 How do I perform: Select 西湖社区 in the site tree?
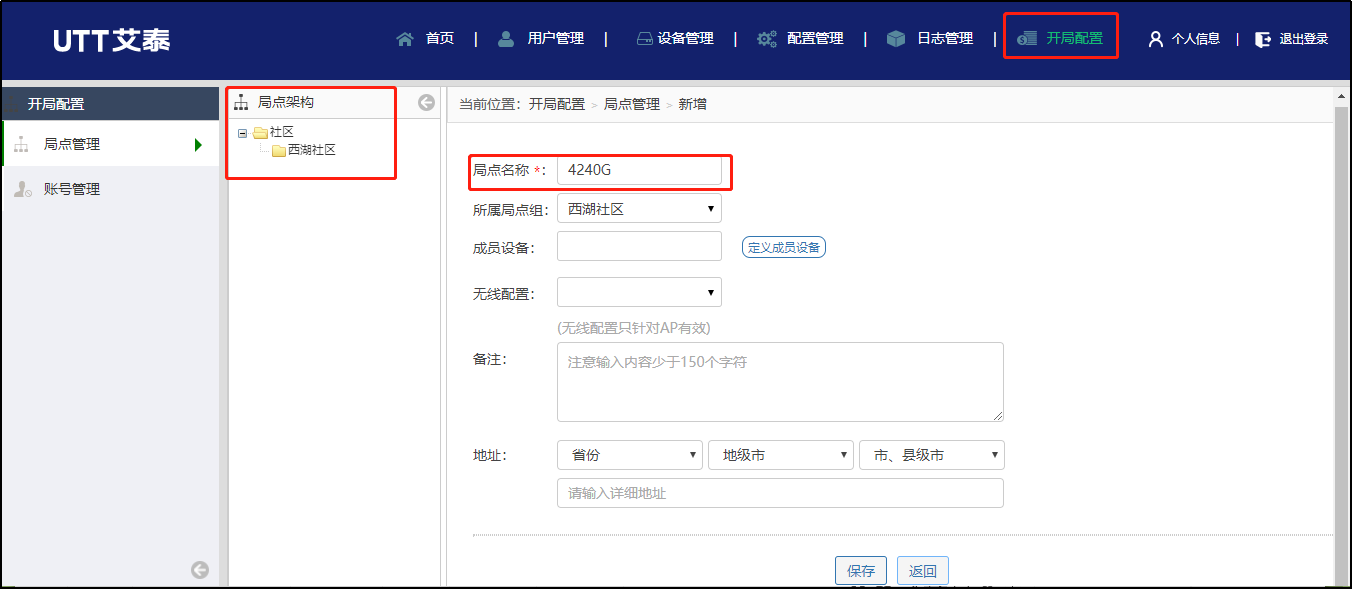click(x=312, y=150)
